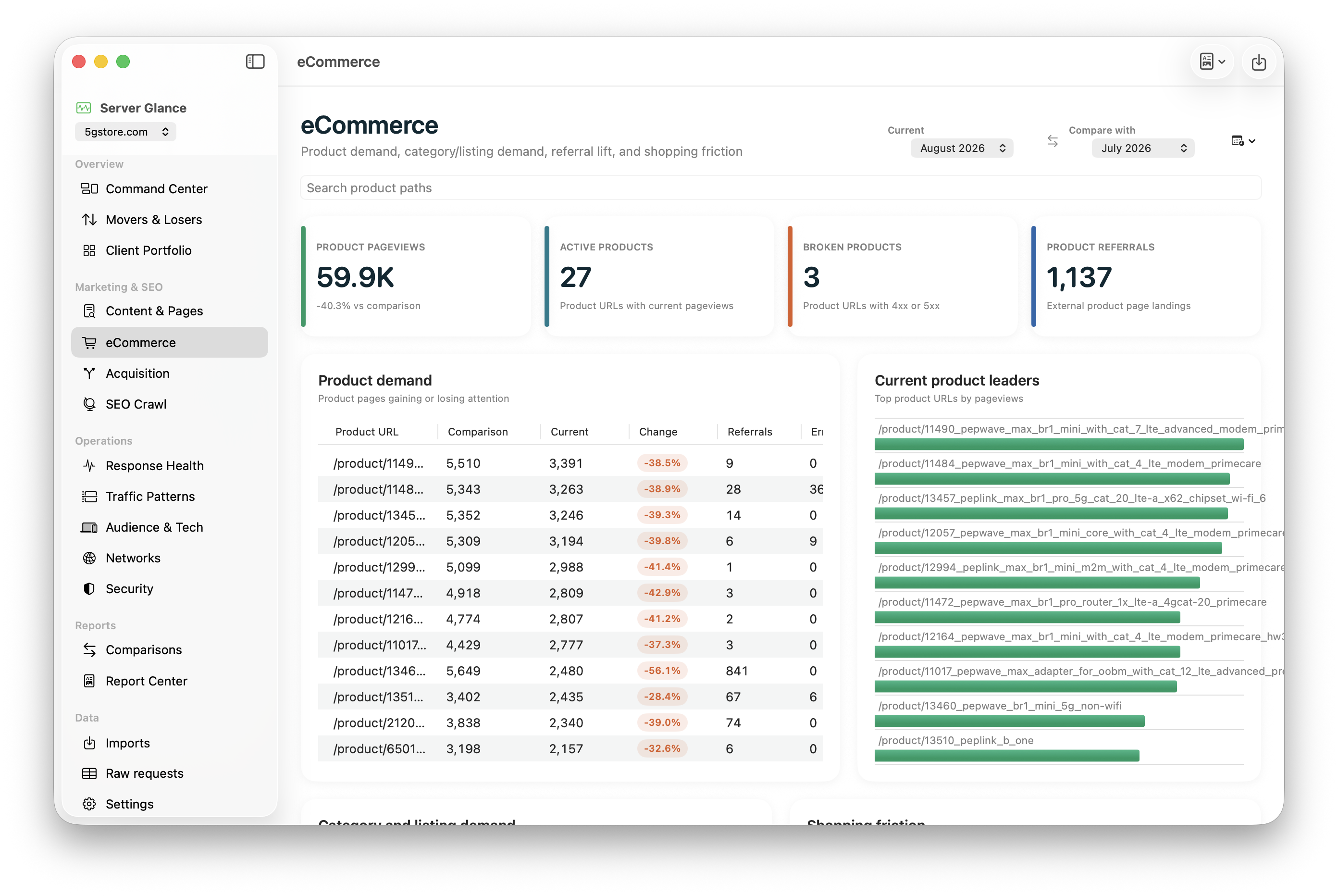This screenshot has height=896, width=1338.
Task: Sort by Change column header
Action: [x=657, y=432]
